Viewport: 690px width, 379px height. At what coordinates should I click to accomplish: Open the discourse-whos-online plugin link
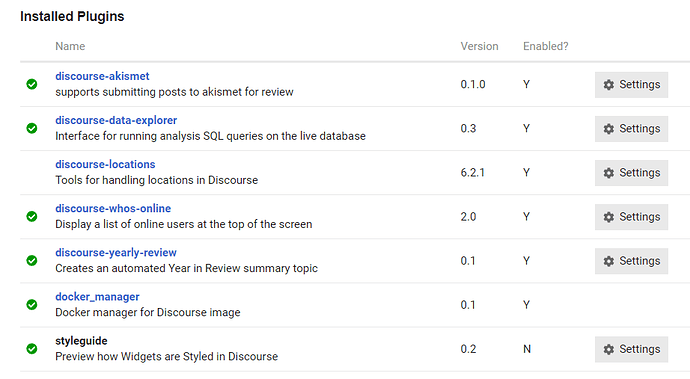pos(113,208)
